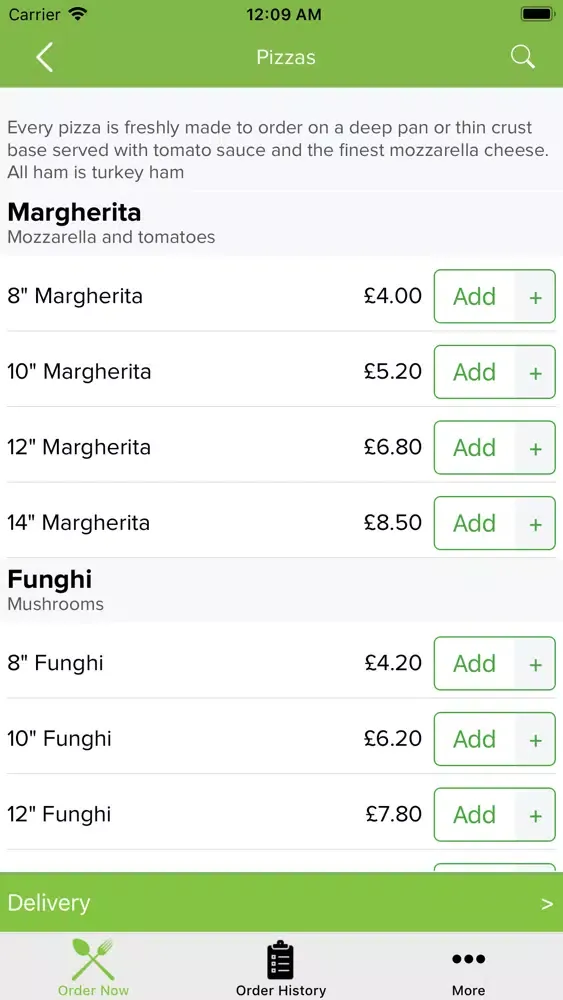Expand the Delivery bar chevron

point(547,904)
